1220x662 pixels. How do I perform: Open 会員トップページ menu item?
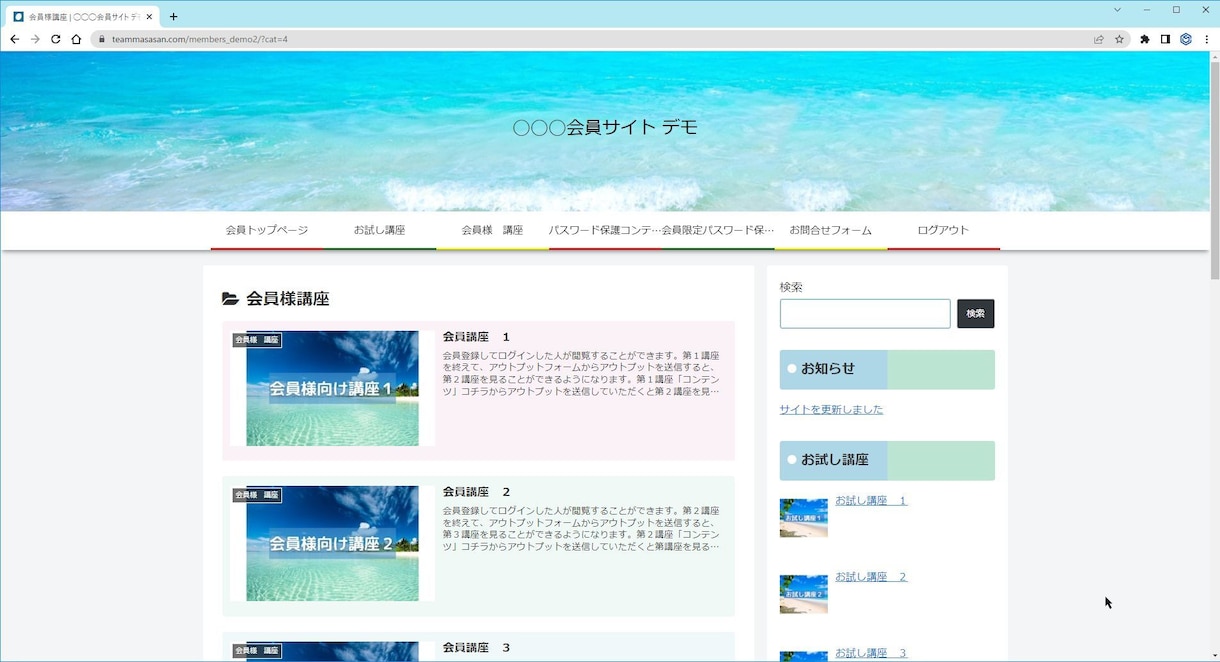coord(267,230)
